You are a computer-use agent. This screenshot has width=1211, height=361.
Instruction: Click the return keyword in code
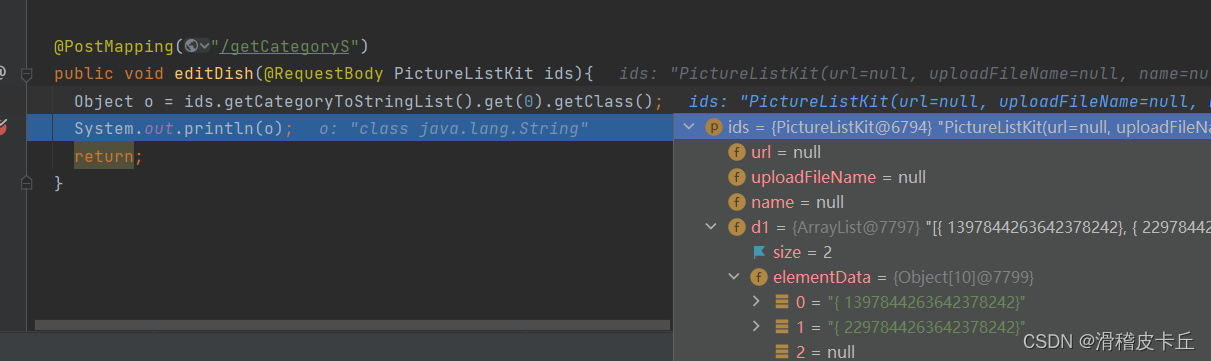104,156
